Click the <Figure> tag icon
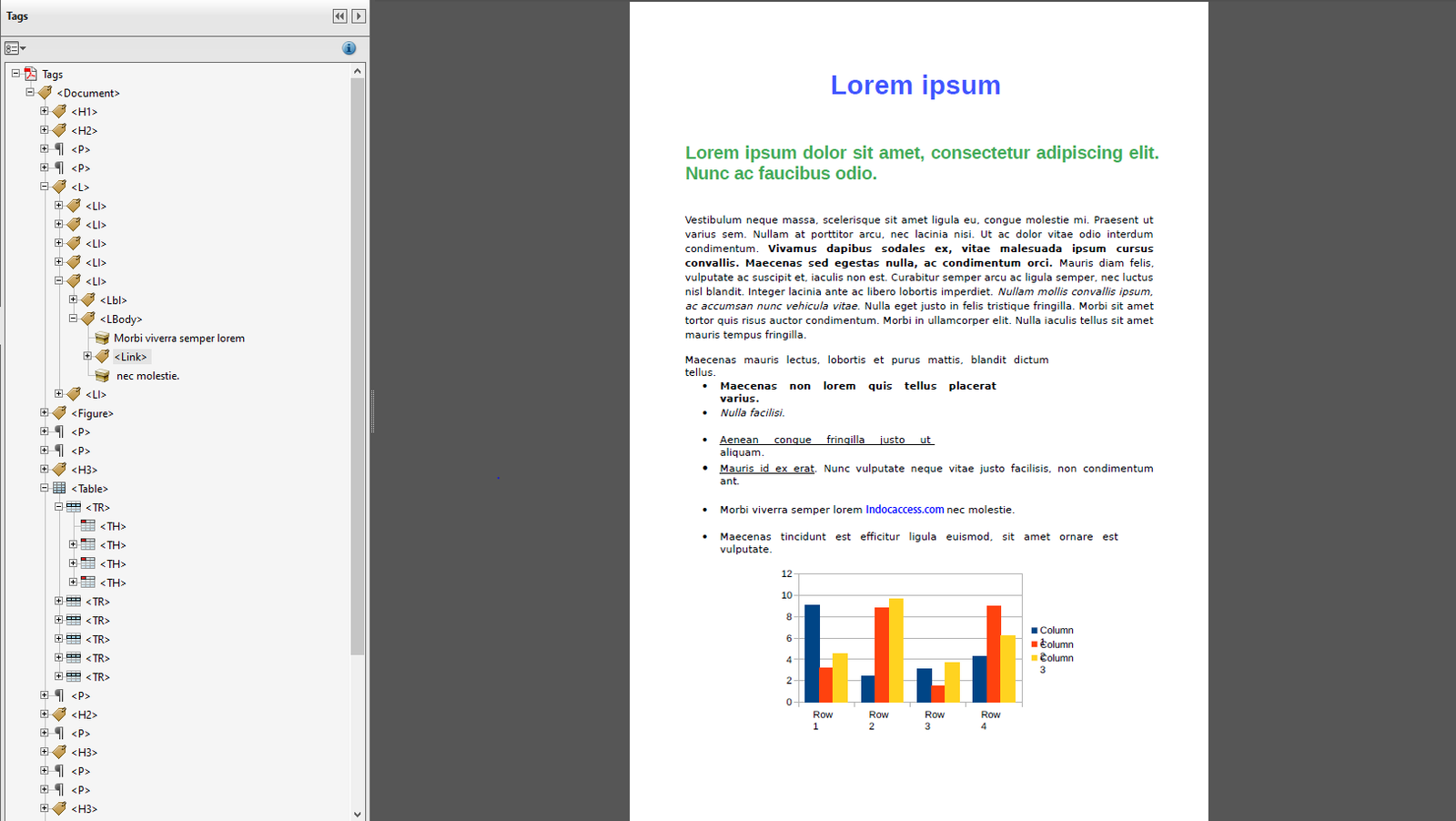The height and width of the screenshot is (821, 1456). (58, 412)
